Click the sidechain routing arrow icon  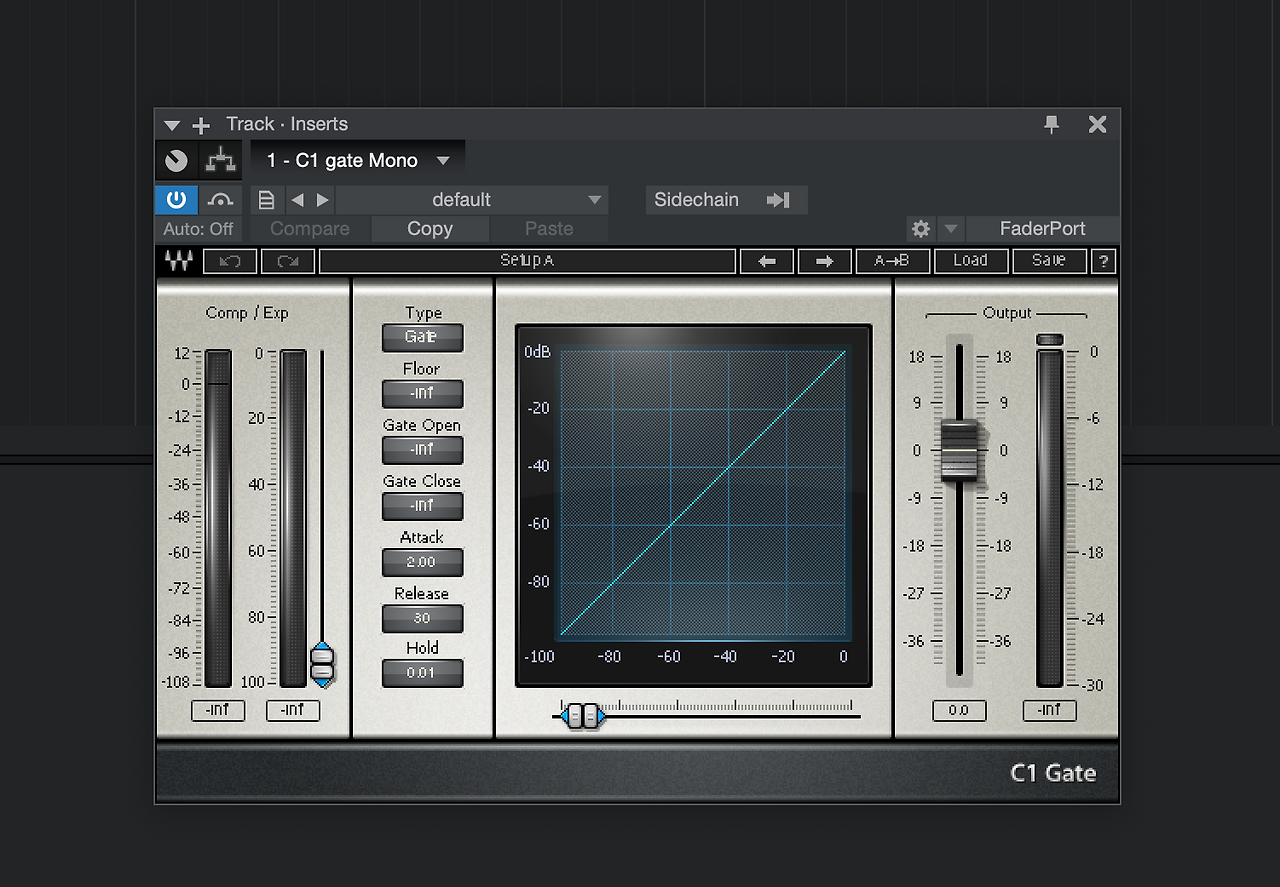[778, 200]
